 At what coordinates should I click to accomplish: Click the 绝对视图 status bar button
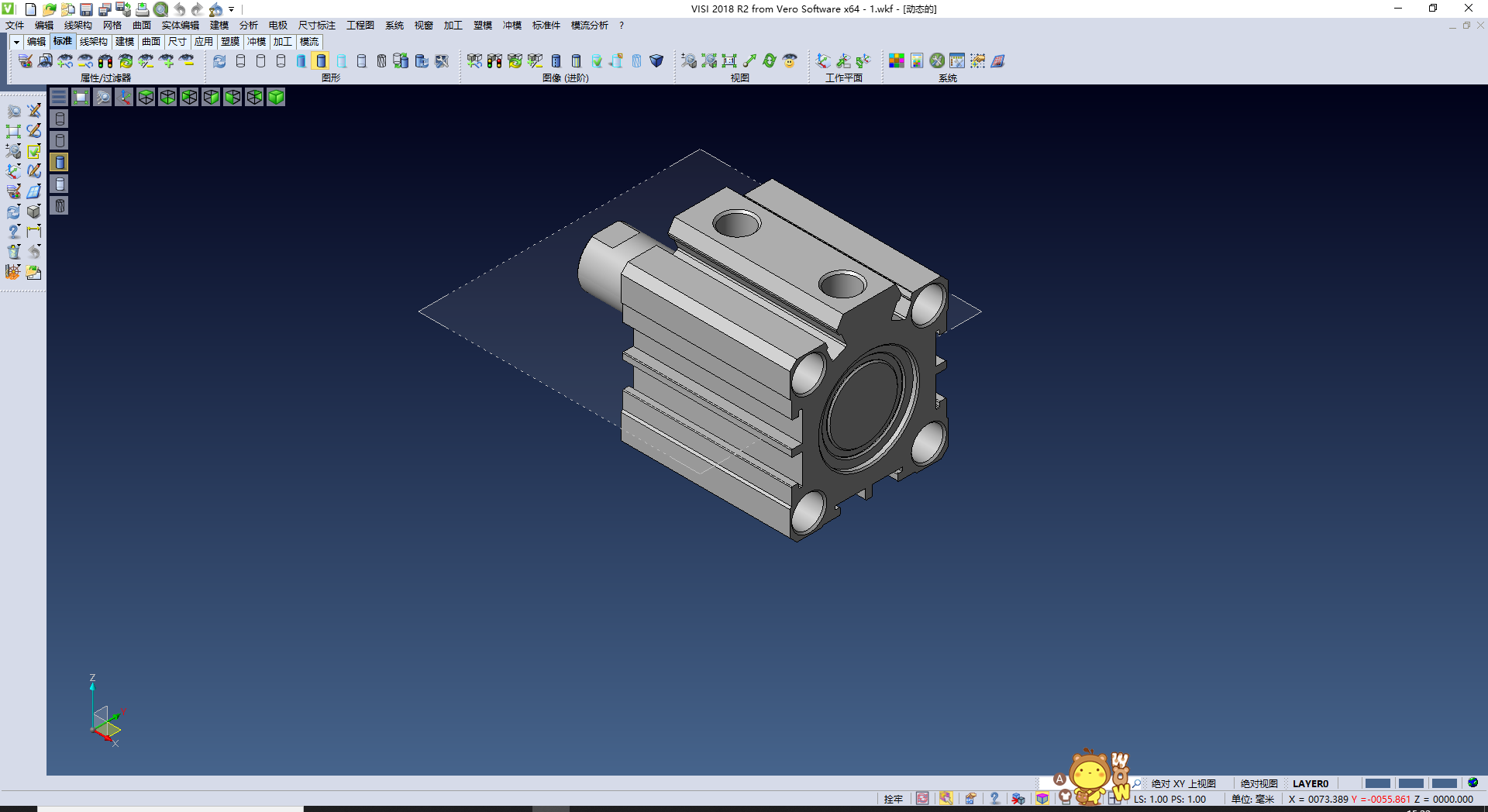[1259, 783]
